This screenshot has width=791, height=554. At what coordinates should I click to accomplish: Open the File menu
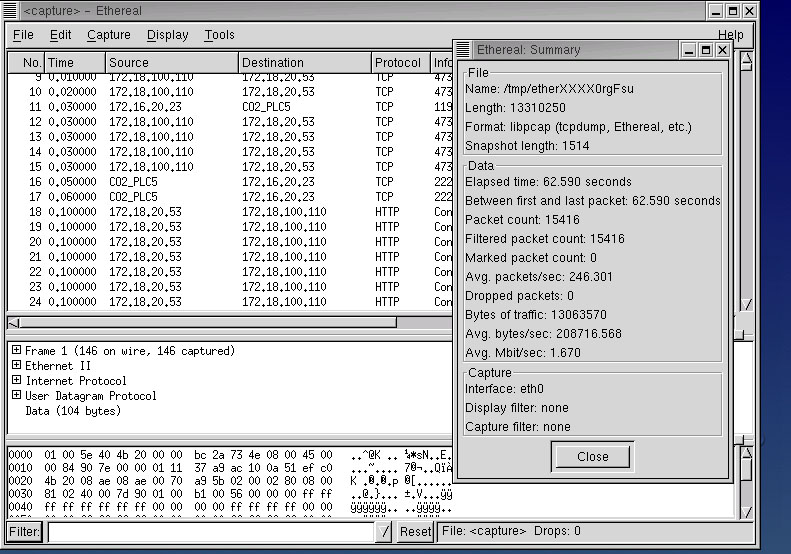(x=23, y=35)
